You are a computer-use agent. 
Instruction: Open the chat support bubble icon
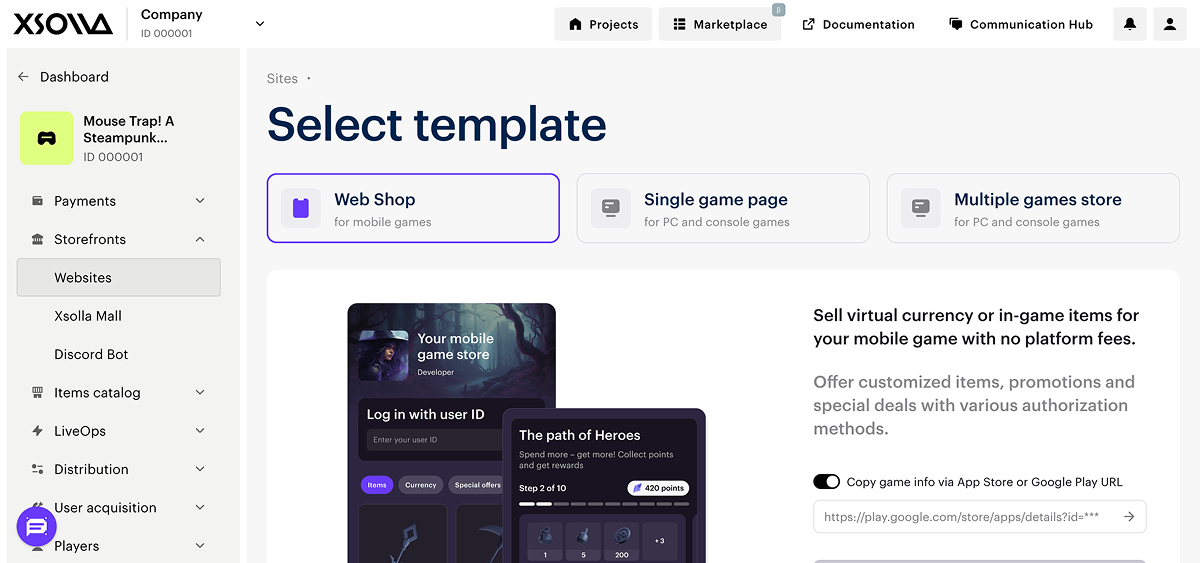pos(37,526)
